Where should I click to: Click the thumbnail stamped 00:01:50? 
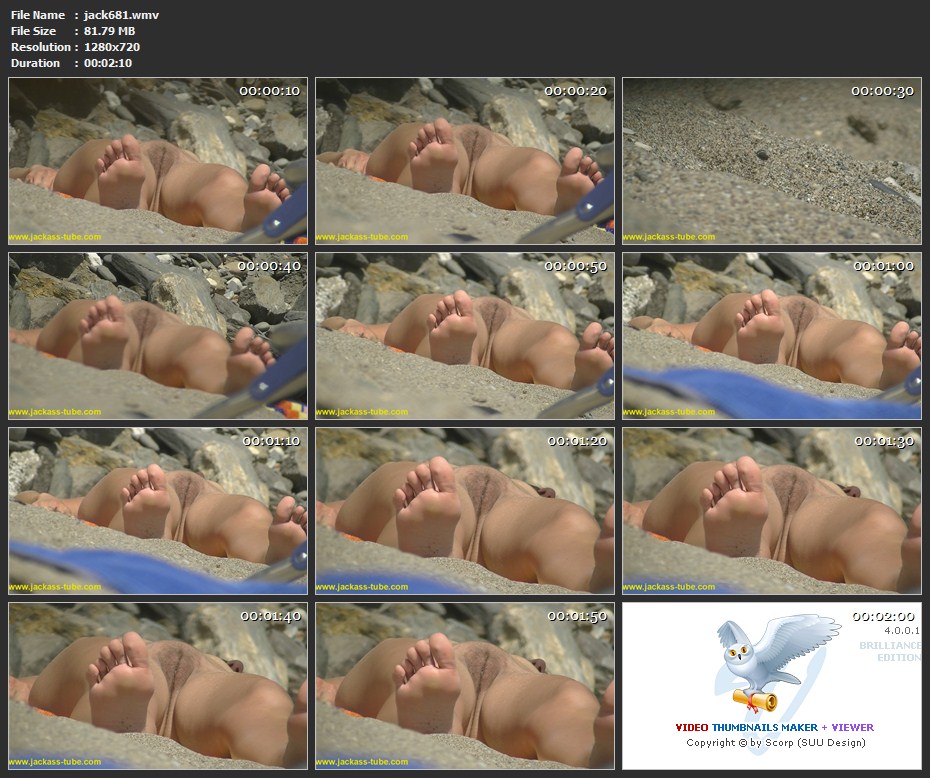pyautogui.click(x=465, y=685)
